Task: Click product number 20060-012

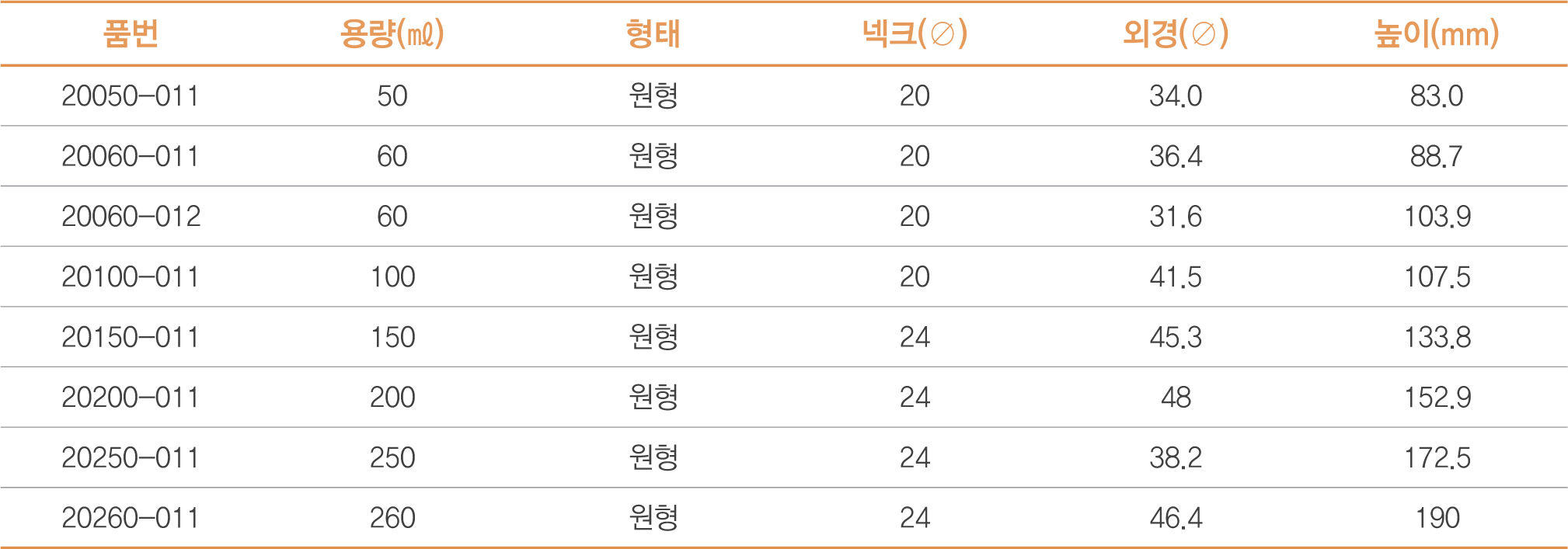Action: click(131, 217)
